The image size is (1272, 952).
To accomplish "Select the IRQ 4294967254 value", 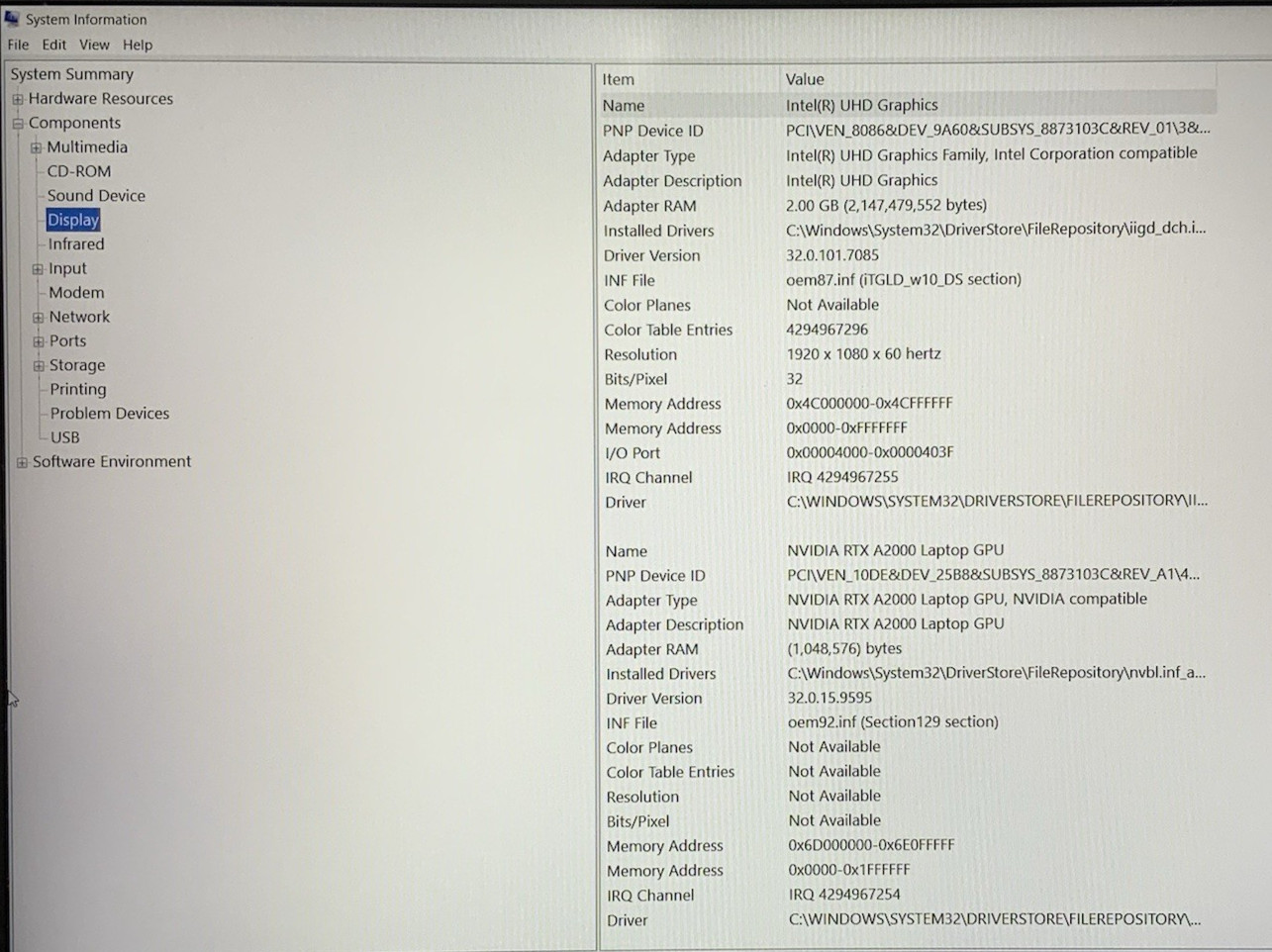I will click(x=844, y=895).
